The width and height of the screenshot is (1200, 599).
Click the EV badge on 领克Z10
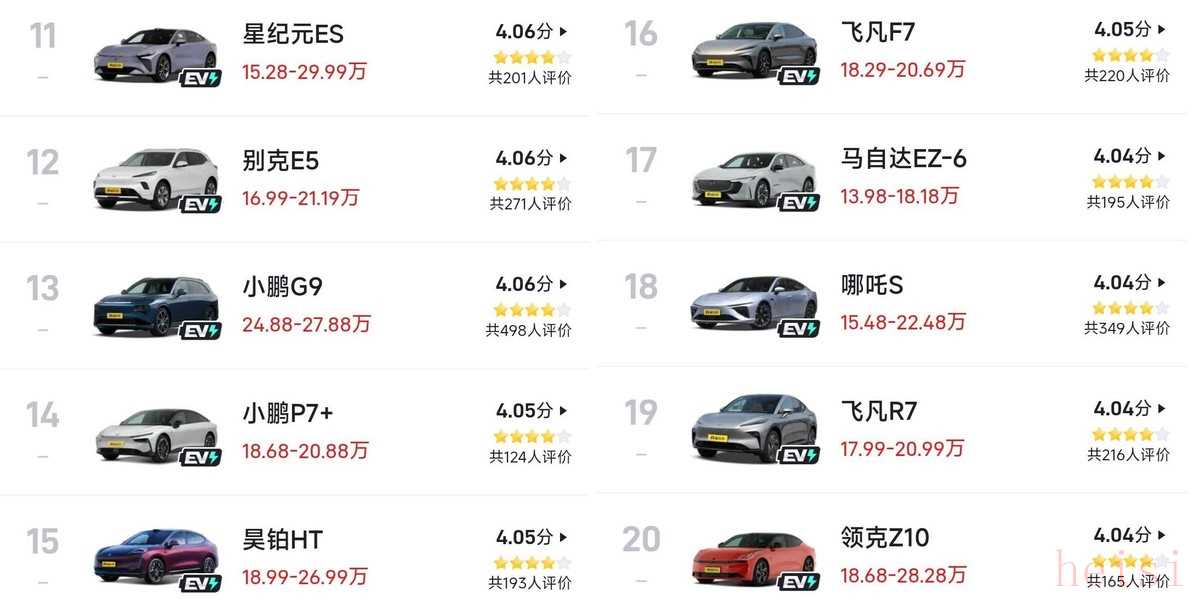tap(799, 582)
